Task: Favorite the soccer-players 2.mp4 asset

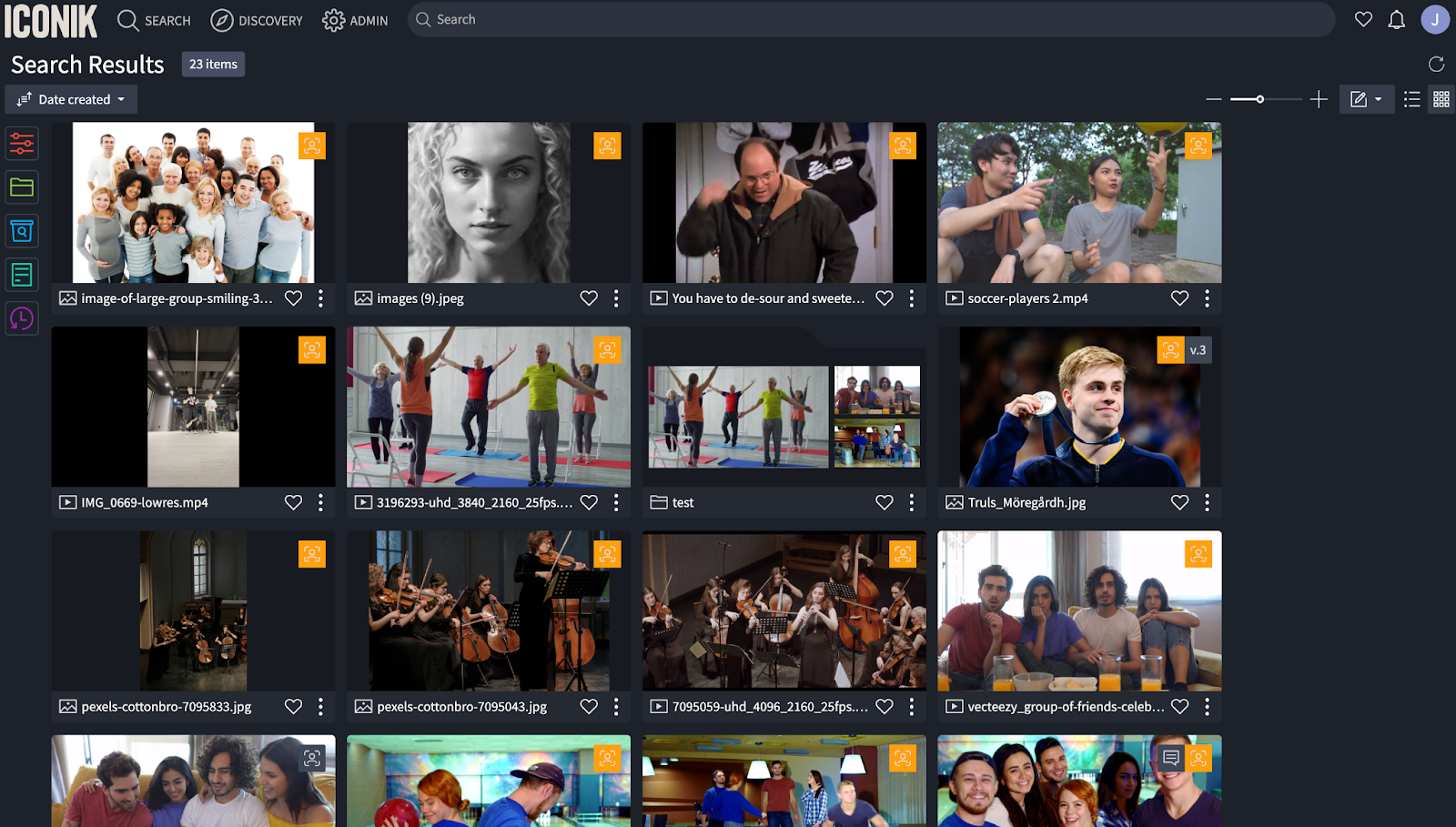Action: (1179, 298)
